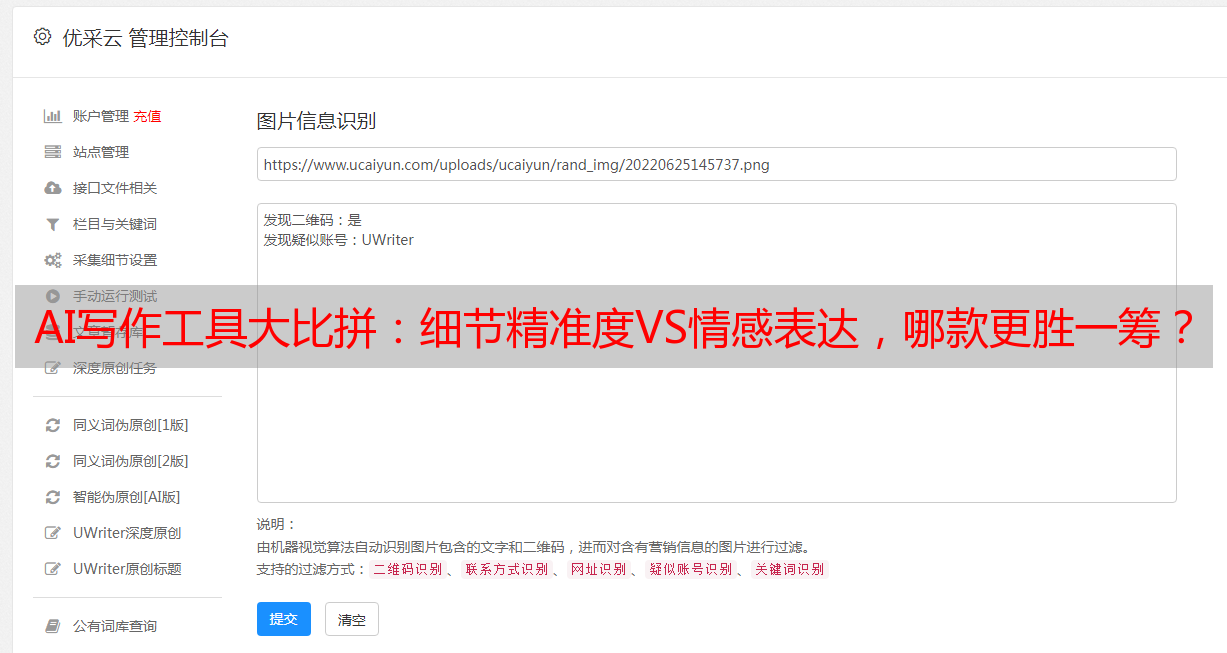Click the 发现二维码：是 result line
The height and width of the screenshot is (653, 1227).
point(312,220)
